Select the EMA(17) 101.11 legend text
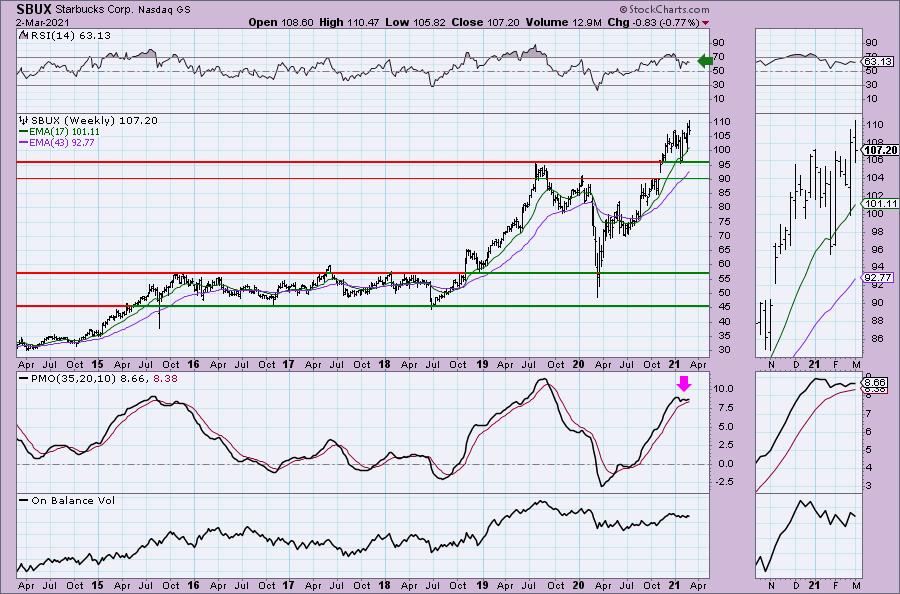The height and width of the screenshot is (594, 900). (64, 131)
